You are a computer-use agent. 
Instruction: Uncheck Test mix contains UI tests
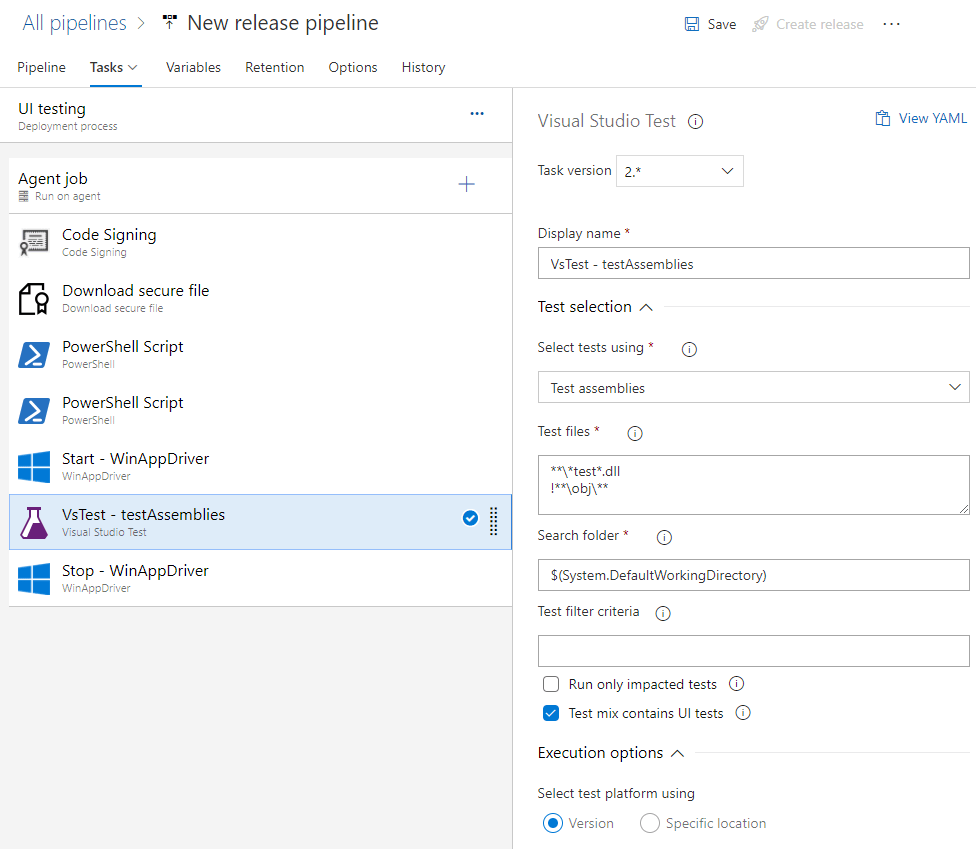(551, 713)
